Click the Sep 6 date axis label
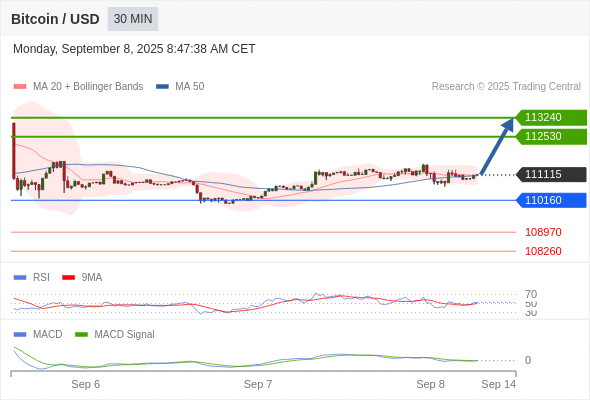590x400 pixels. [x=85, y=384]
